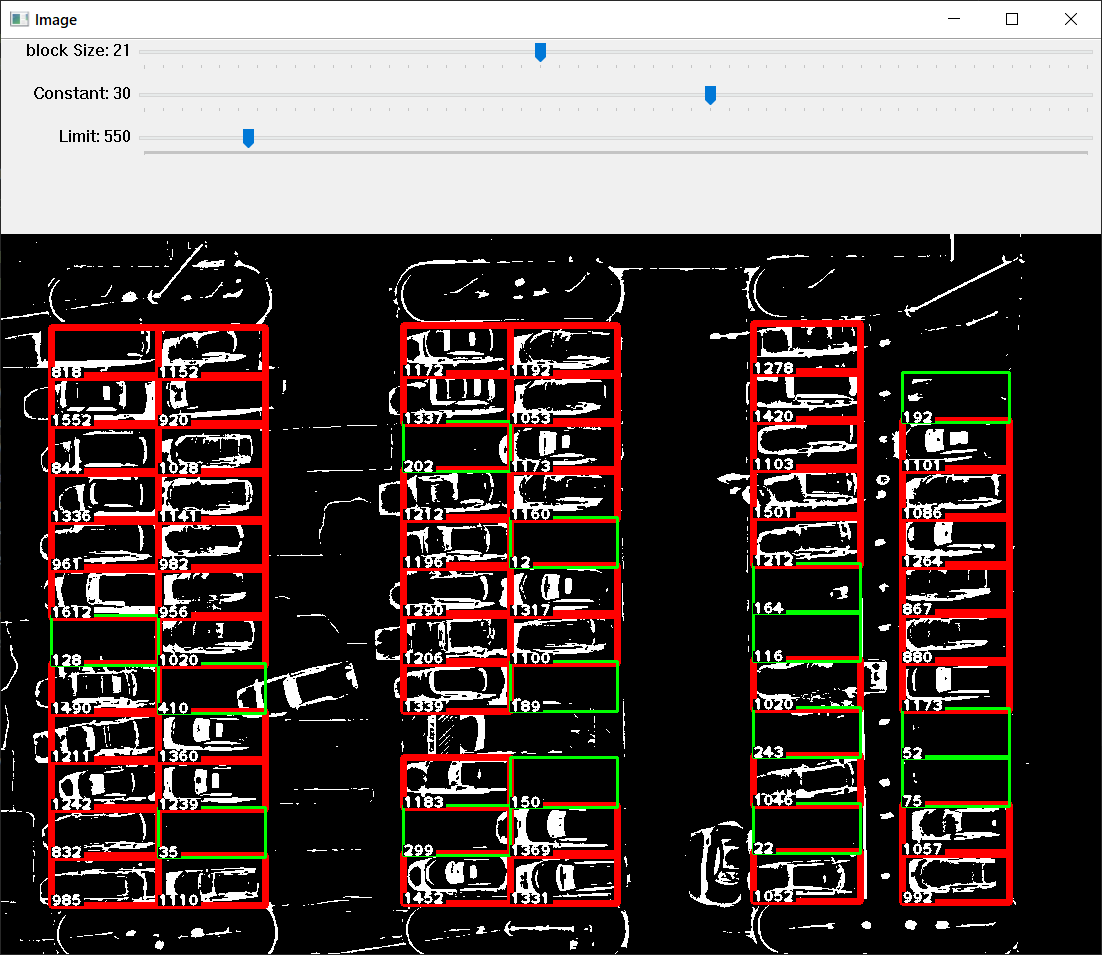Select the green parking slot labeled 116
This screenshot has width=1102, height=955.
(807, 637)
